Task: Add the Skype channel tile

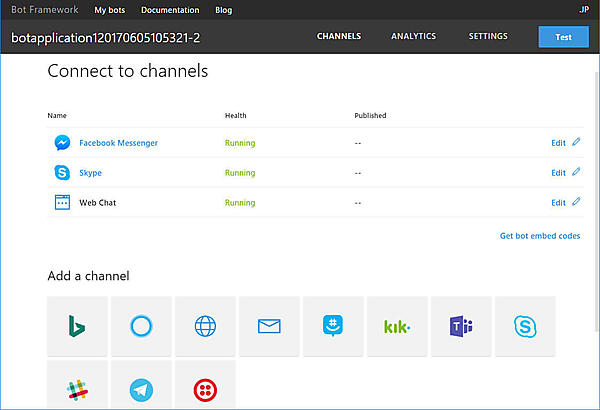Action: [525, 326]
